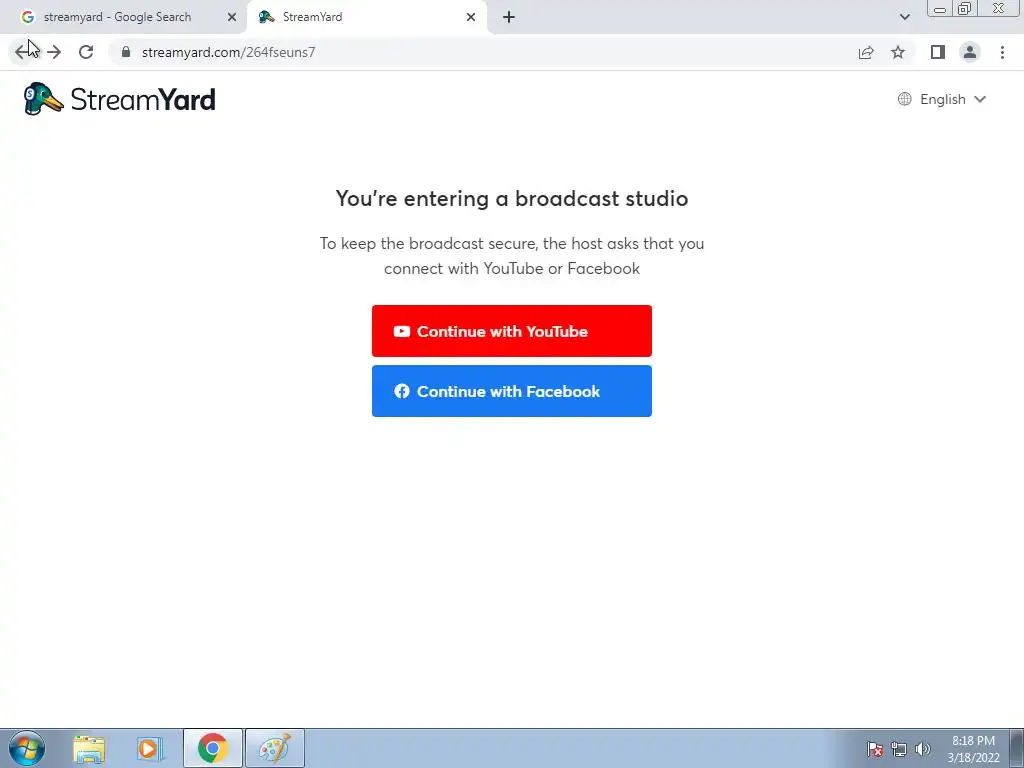Viewport: 1024px width, 768px height.
Task: Open the English language dropdown
Action: [x=942, y=99]
